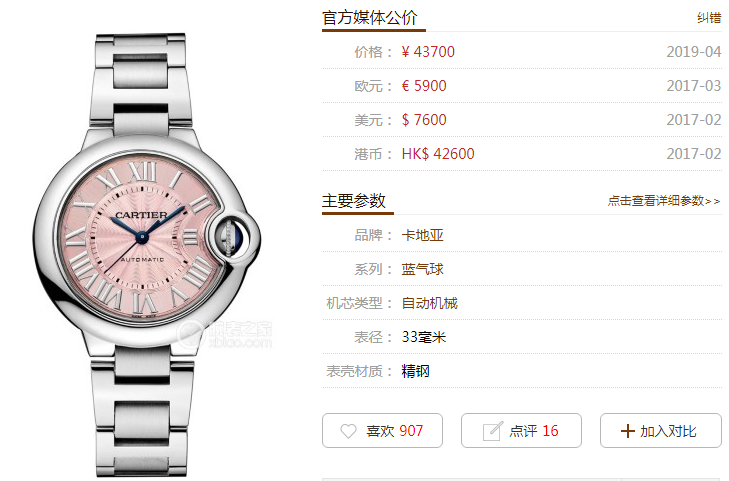Screen dimensions: 729x481
Task: Open the series link 蓝气球
Action: click(422, 269)
